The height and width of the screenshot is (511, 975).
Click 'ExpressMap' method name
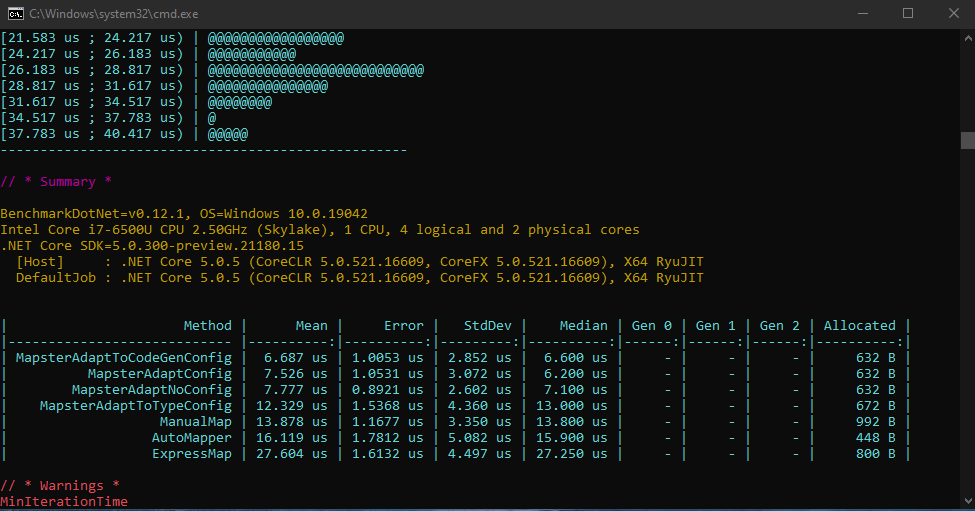(192, 454)
